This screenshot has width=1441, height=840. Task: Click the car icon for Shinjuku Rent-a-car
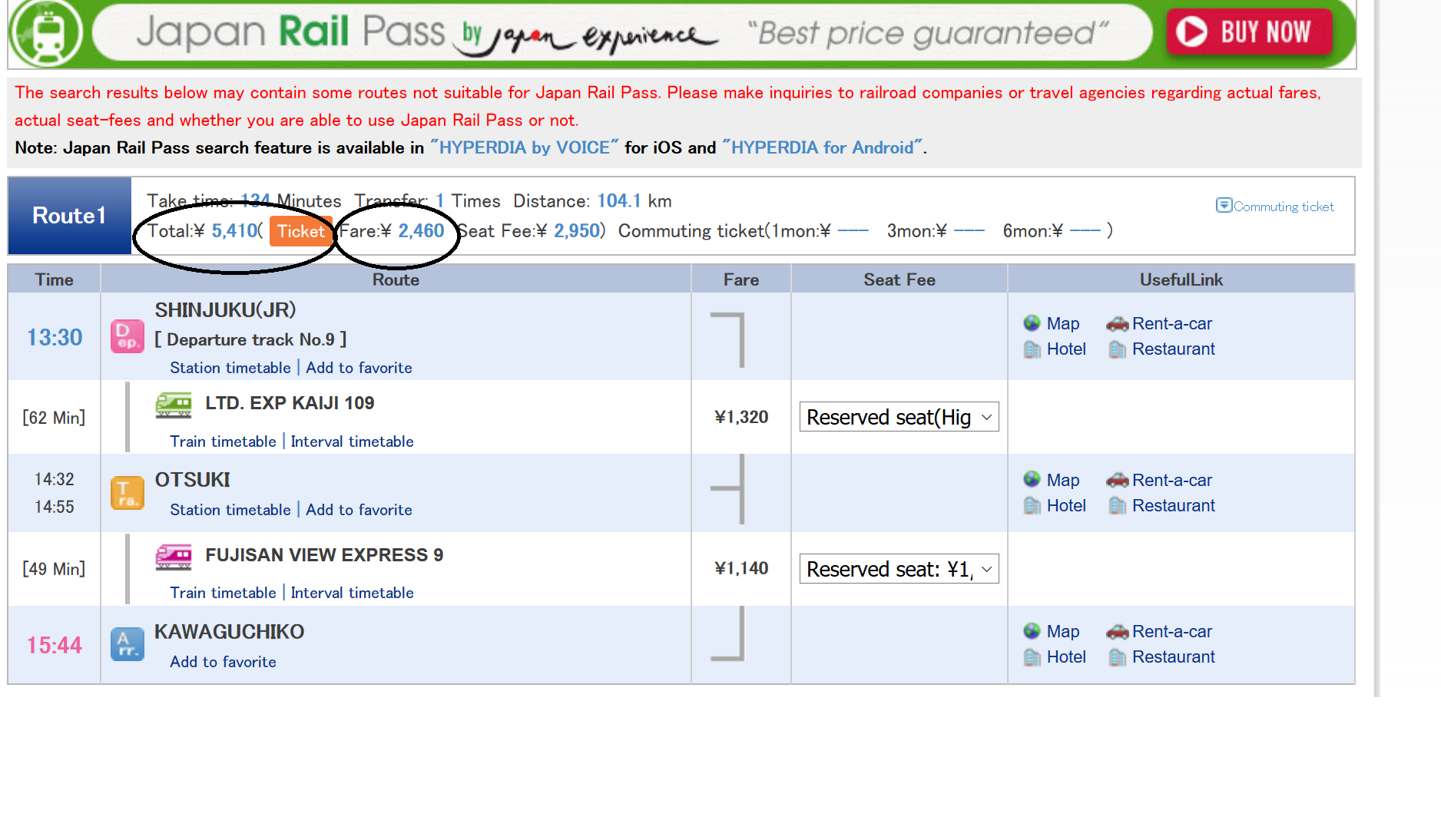coord(1117,324)
